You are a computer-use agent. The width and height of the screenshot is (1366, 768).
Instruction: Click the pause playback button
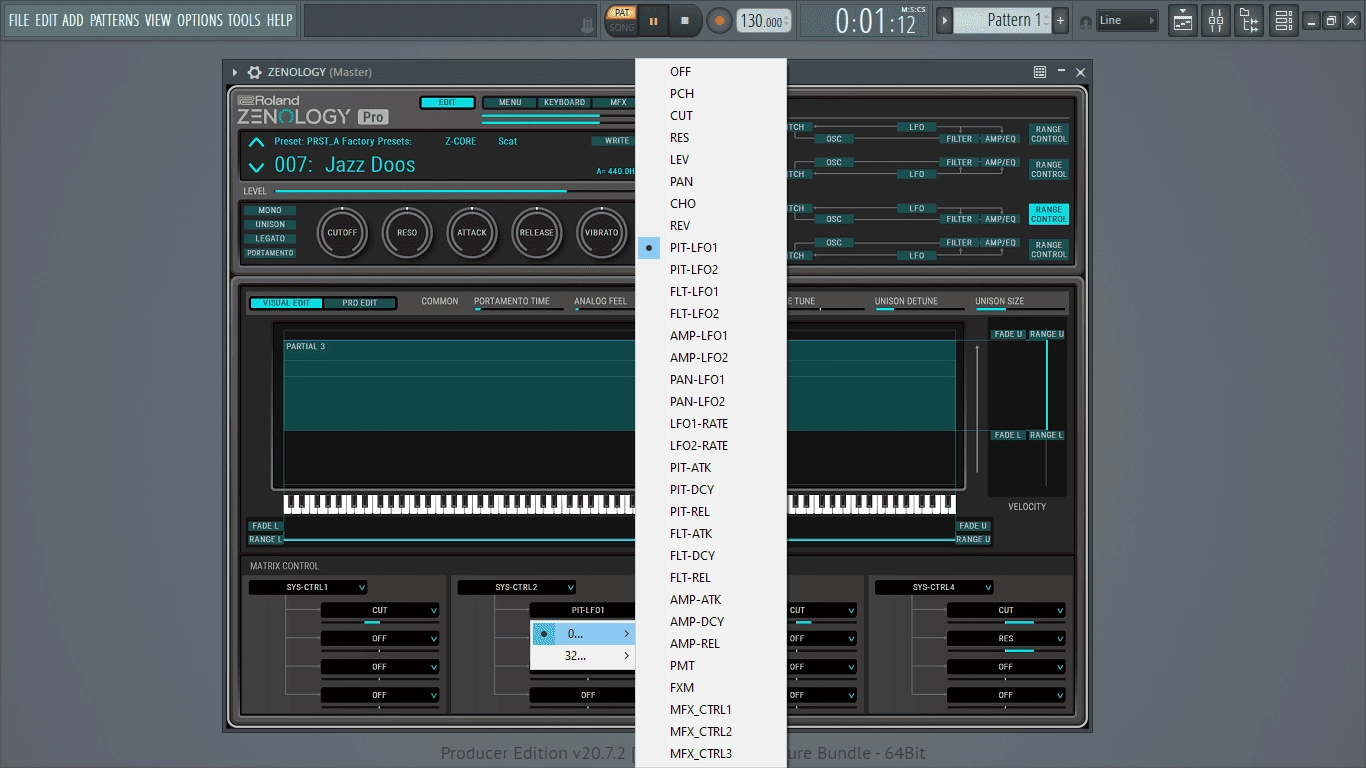pyautogui.click(x=654, y=20)
